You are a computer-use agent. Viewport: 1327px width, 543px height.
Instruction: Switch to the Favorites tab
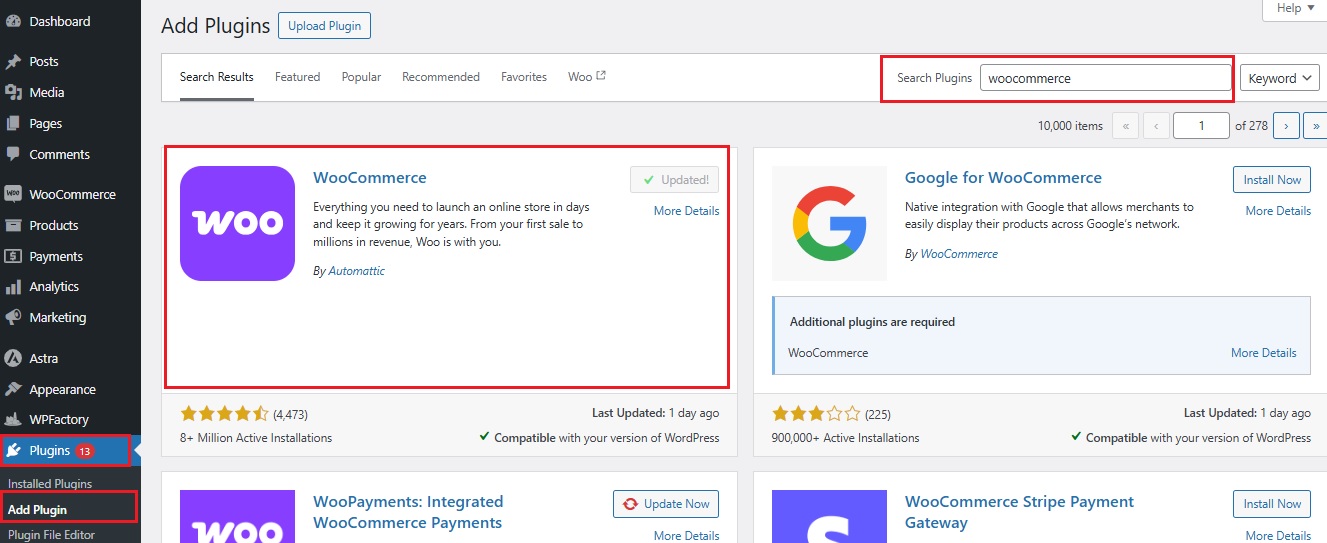[x=524, y=77]
